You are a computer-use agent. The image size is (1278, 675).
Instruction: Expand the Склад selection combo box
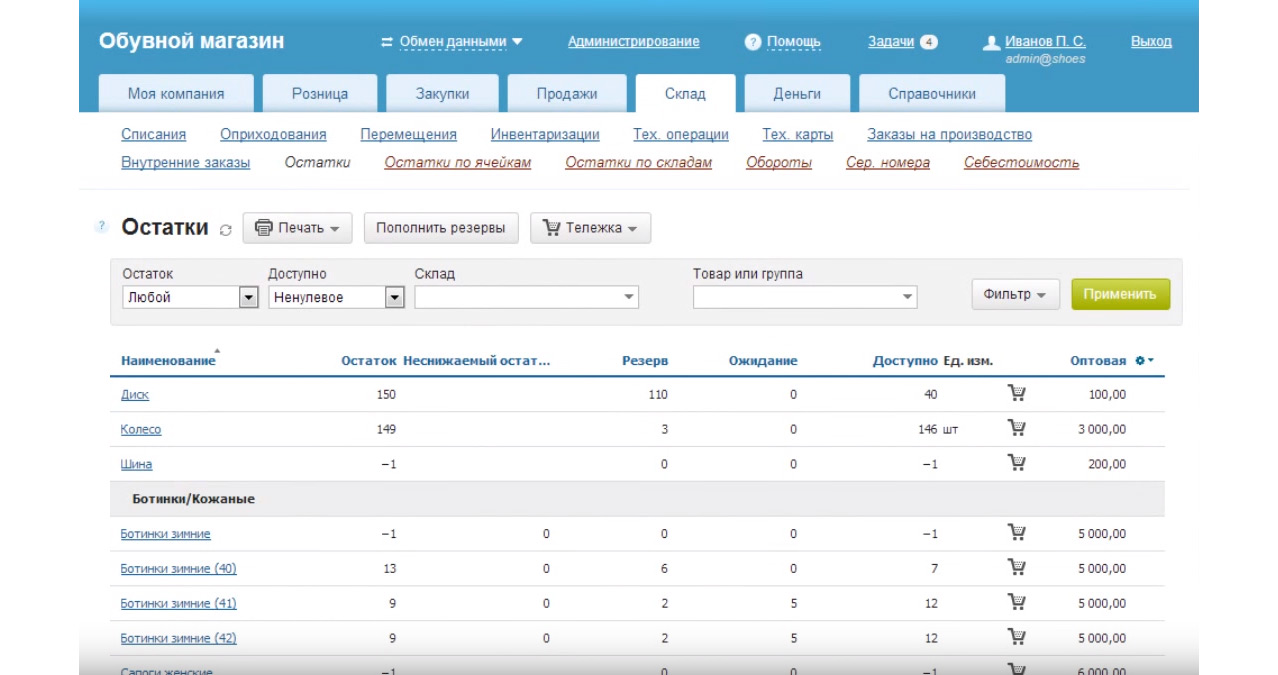526,297
